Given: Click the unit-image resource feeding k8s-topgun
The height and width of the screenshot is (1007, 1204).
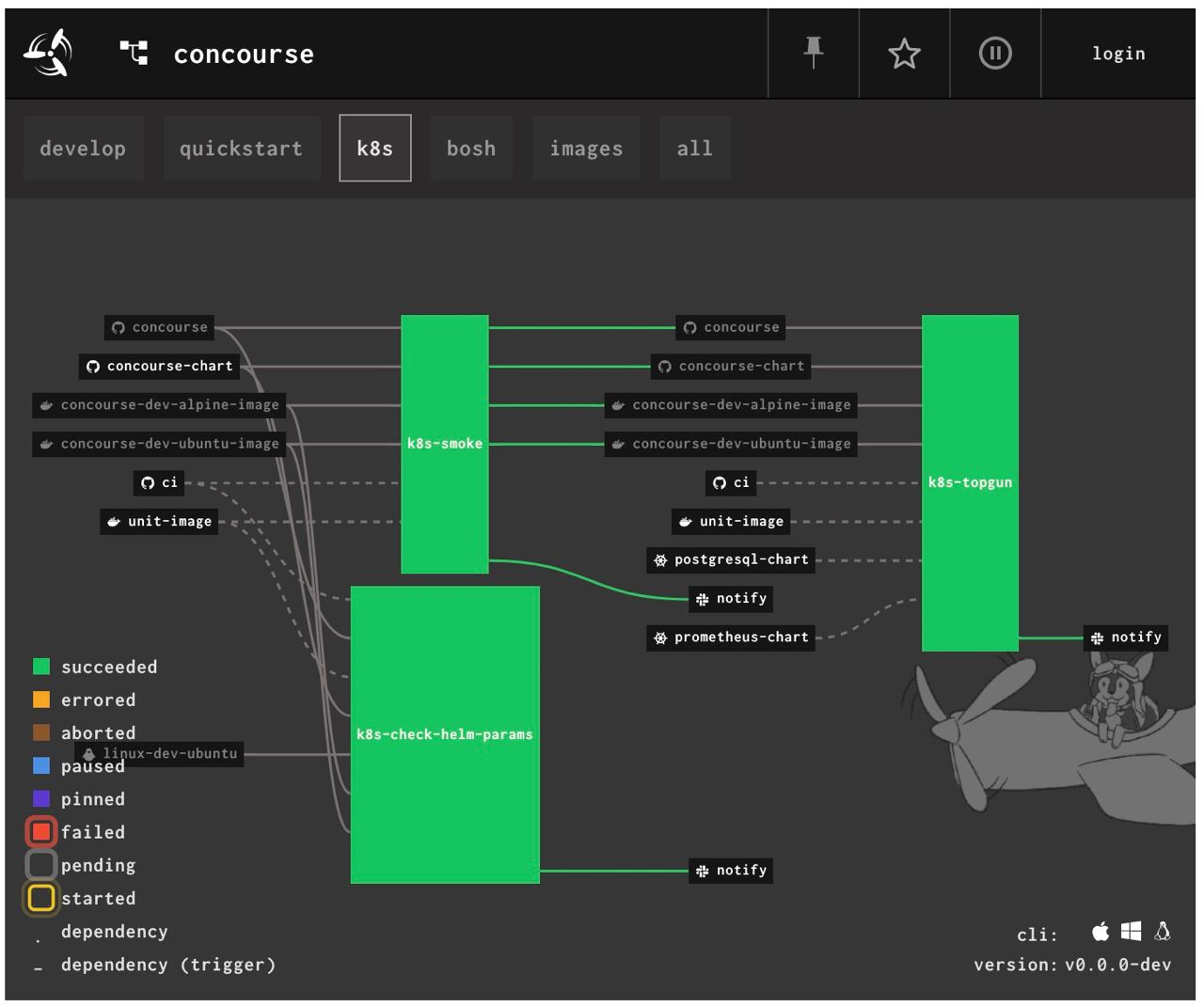Looking at the screenshot, I should click(732, 521).
